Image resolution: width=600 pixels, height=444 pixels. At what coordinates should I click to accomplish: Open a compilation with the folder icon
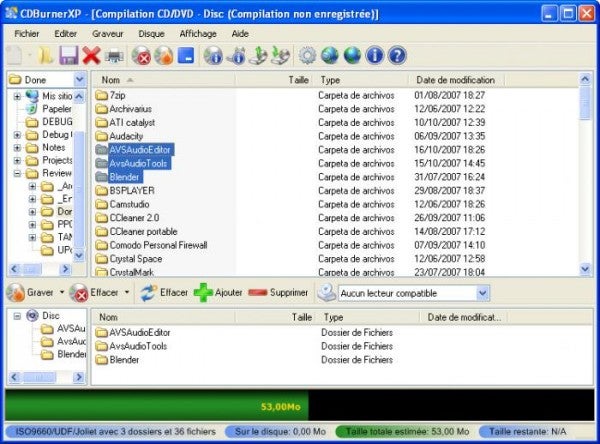click(45, 56)
